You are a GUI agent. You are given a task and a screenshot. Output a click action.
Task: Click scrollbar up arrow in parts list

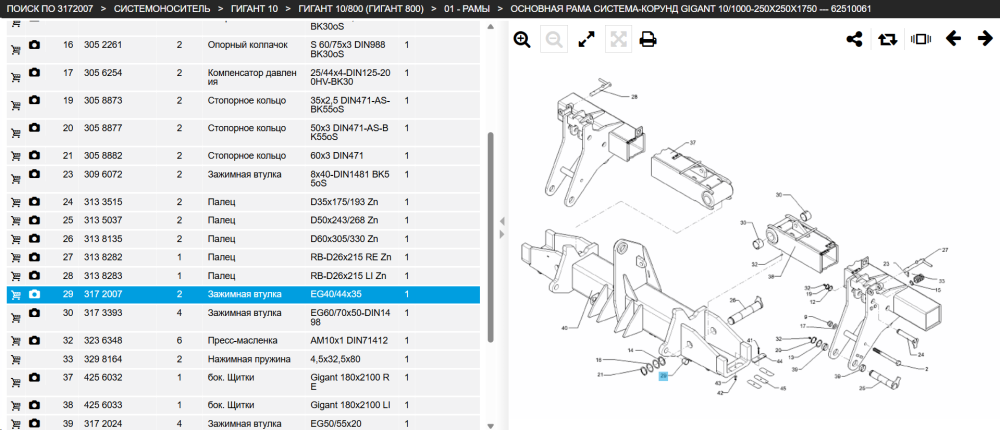(490, 27)
